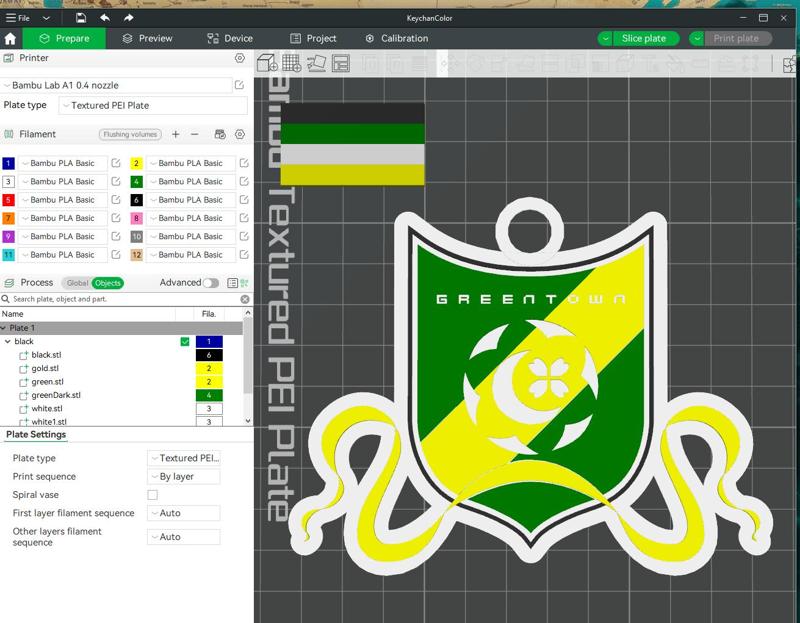The height and width of the screenshot is (623, 800).
Task: Click the Add plate grid icon
Action: [291, 63]
